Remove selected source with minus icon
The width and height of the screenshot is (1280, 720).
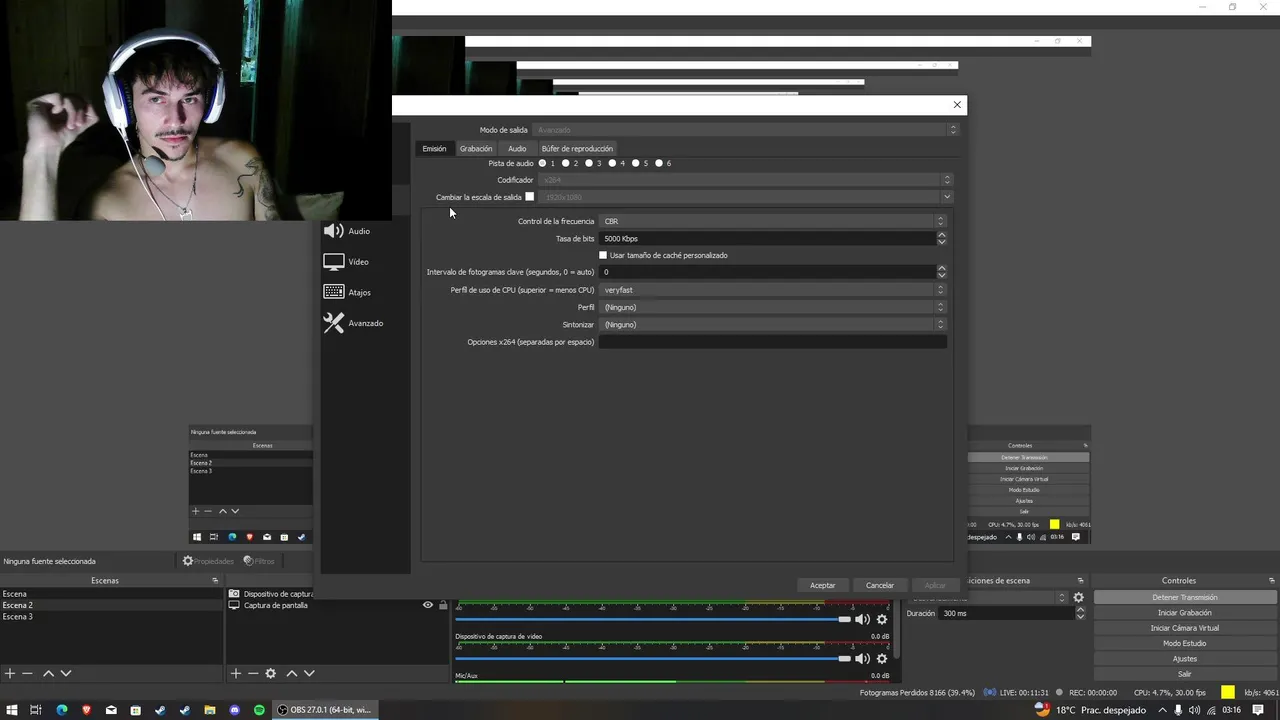(253, 674)
